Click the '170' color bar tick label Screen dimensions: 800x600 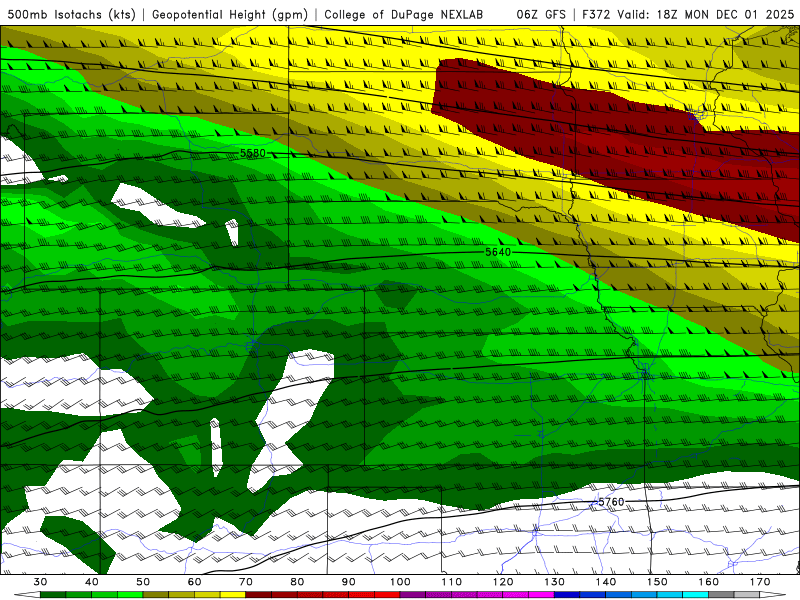tap(760, 582)
